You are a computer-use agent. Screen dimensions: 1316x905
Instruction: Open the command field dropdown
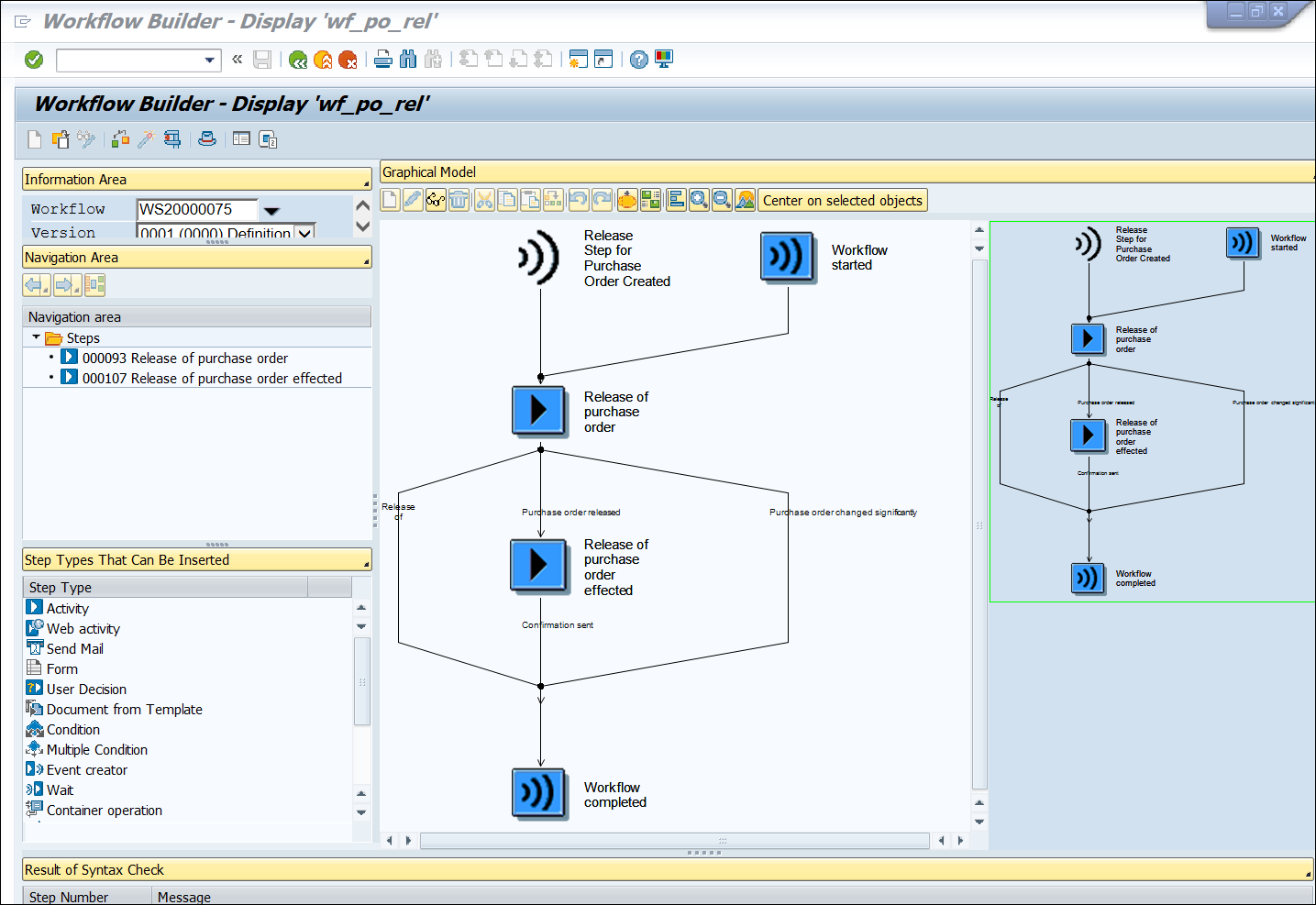212,59
